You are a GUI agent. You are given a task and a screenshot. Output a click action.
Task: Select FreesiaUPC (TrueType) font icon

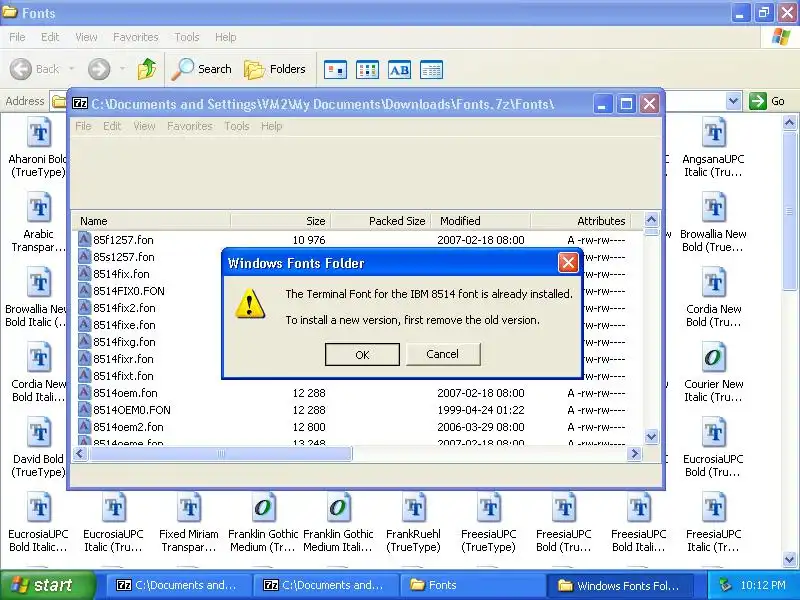(489, 508)
